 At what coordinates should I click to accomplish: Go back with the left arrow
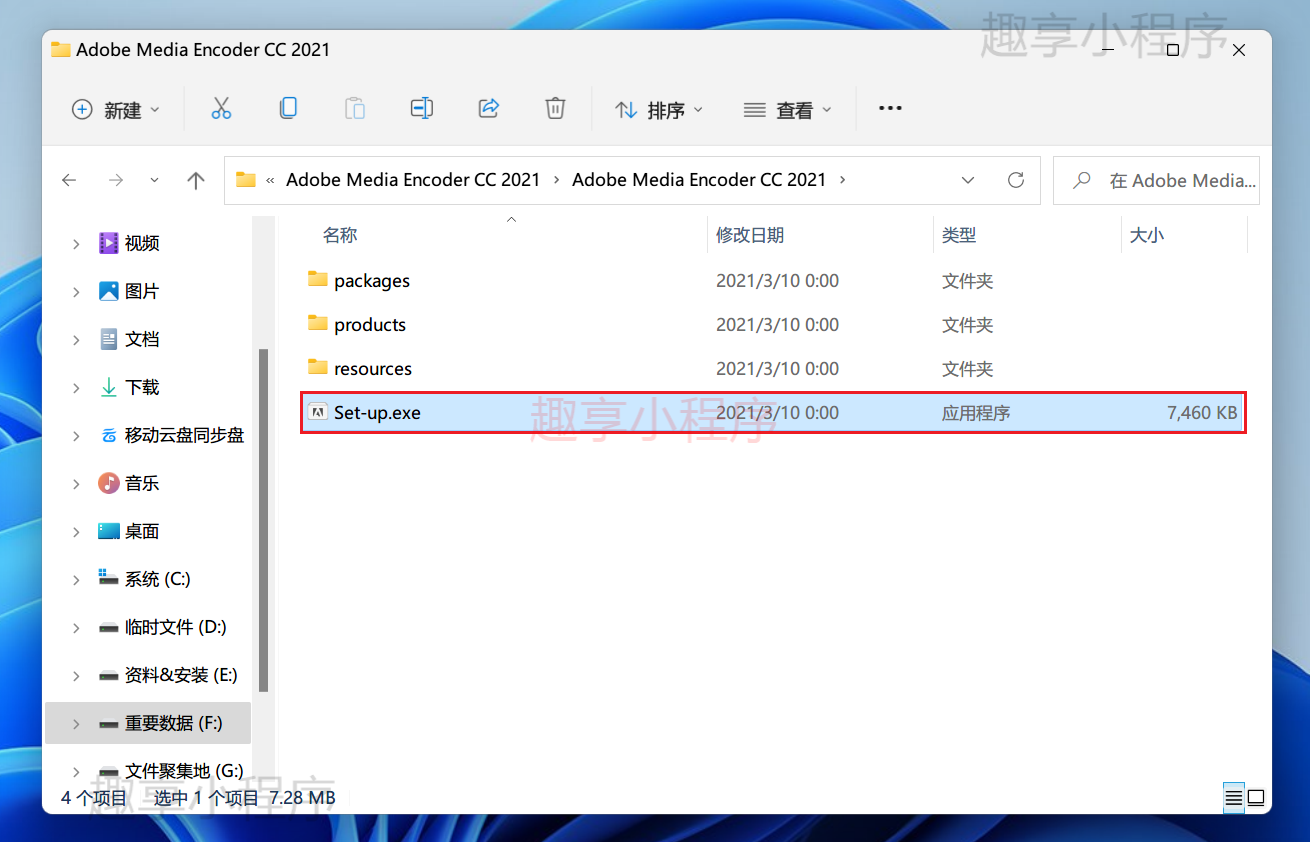point(69,180)
